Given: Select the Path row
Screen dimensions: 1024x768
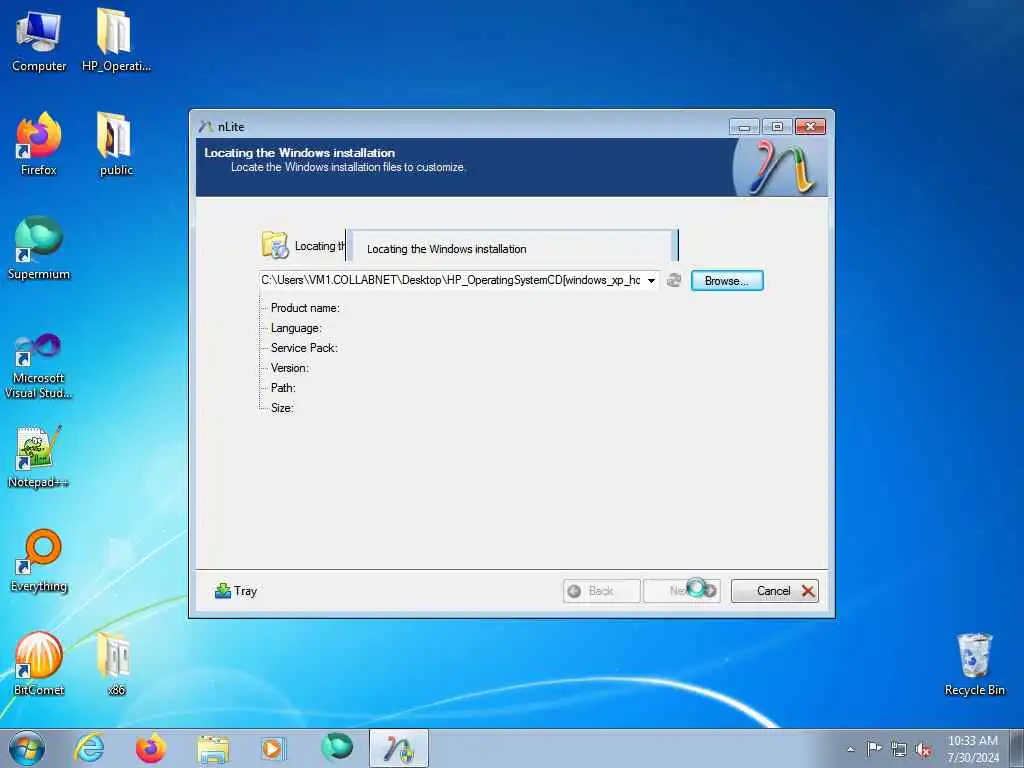Looking at the screenshot, I should pyautogui.click(x=283, y=387).
